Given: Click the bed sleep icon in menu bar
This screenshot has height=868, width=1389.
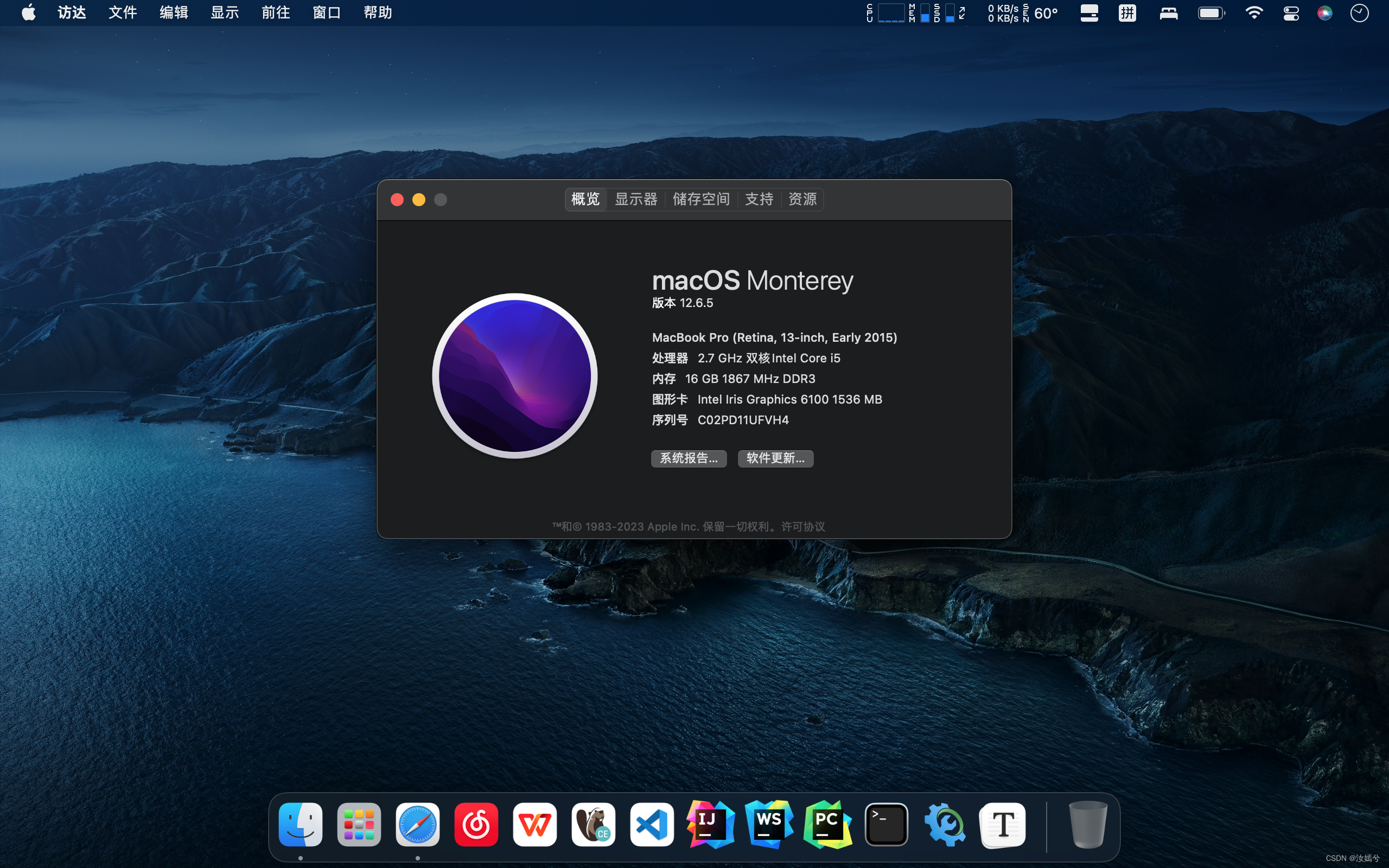Looking at the screenshot, I should (x=1169, y=12).
